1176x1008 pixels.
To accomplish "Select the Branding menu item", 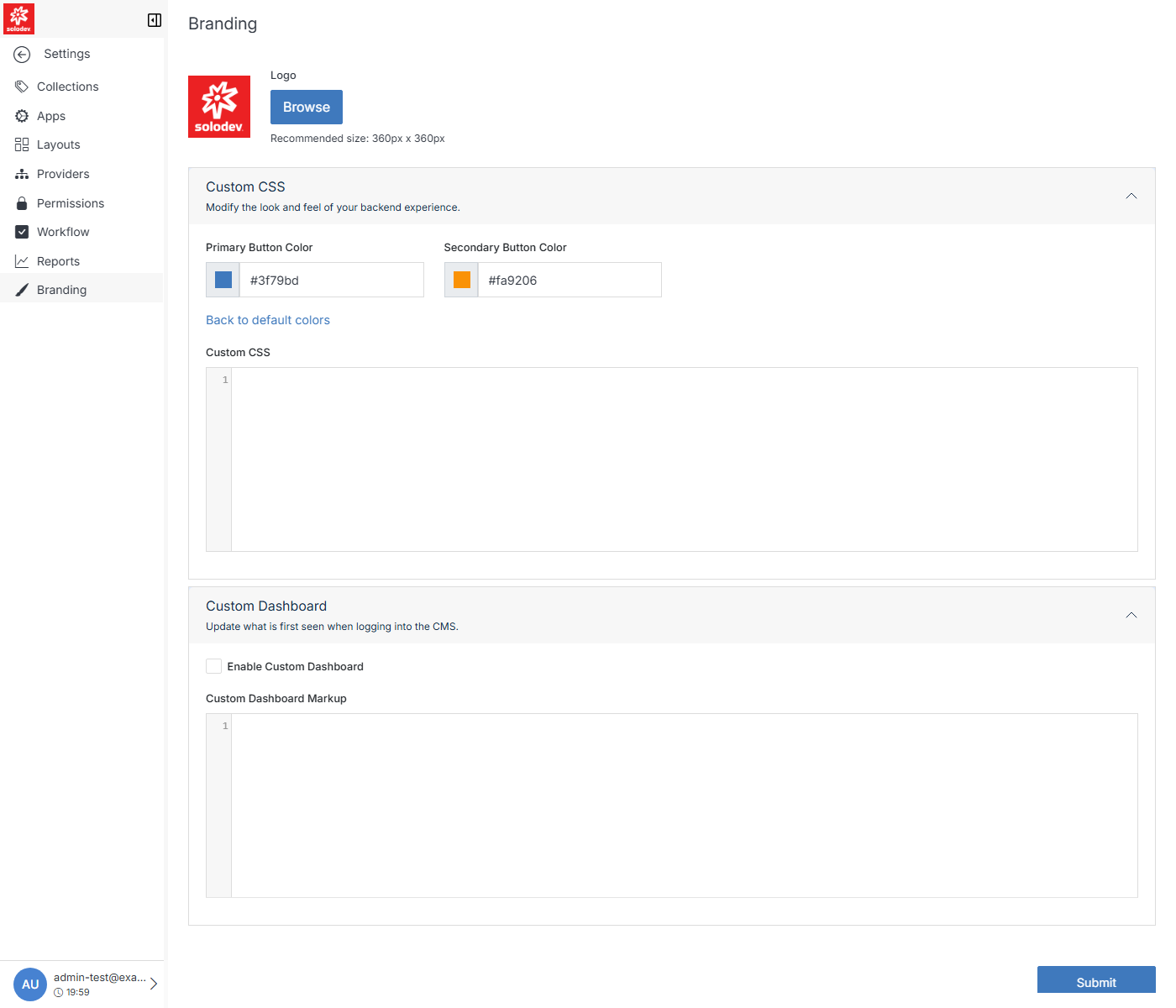I will point(81,290).
